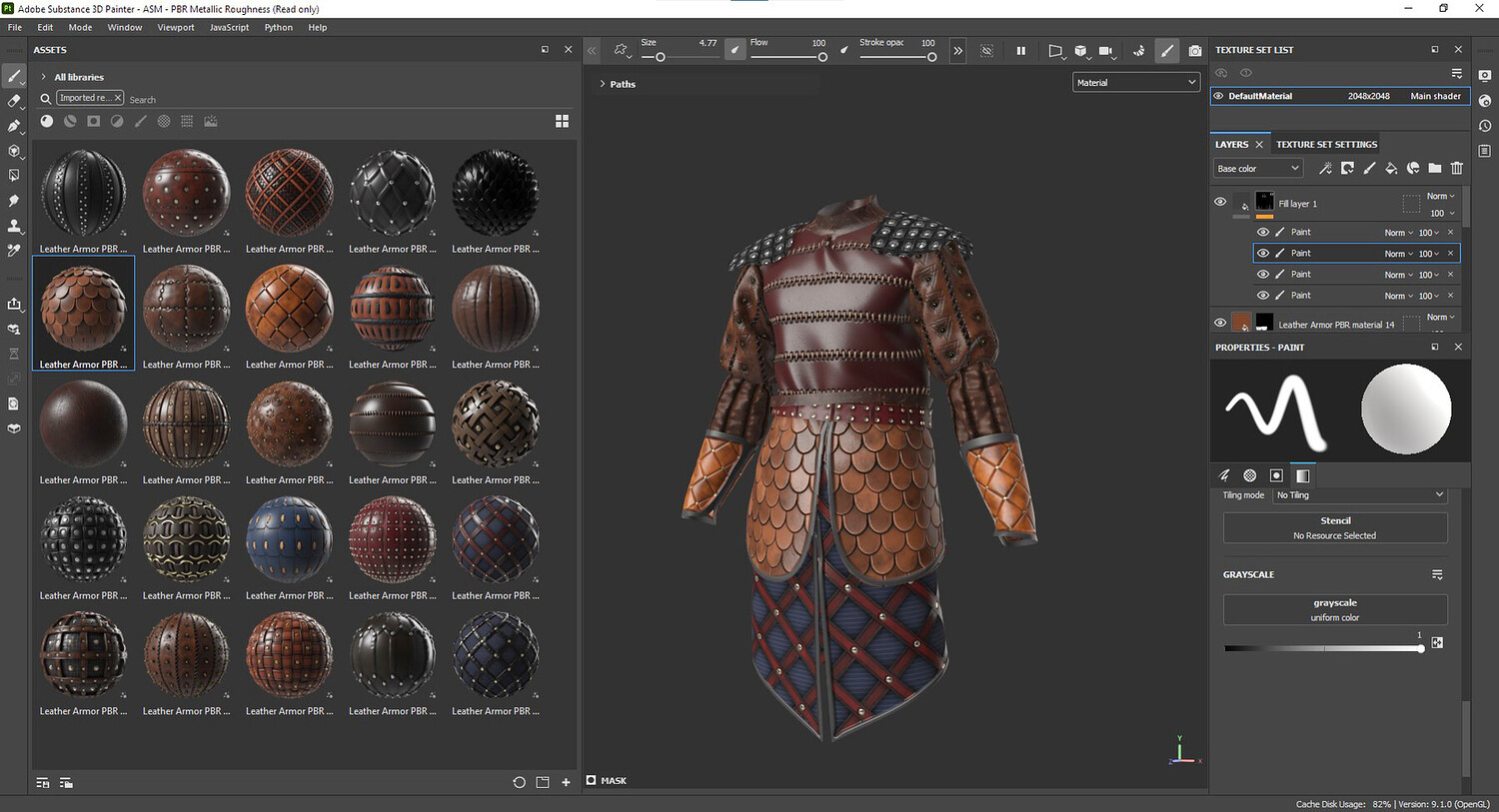Select the Layers tab
Screen dimensions: 1499x812
coord(1231,144)
